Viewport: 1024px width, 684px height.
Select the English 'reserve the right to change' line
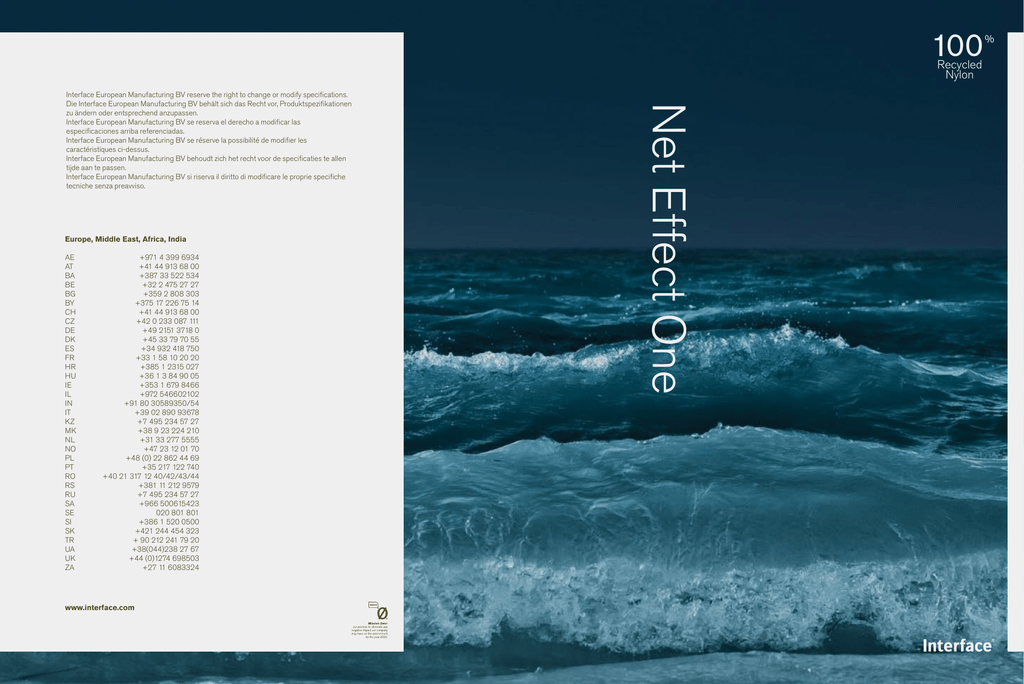coord(206,95)
